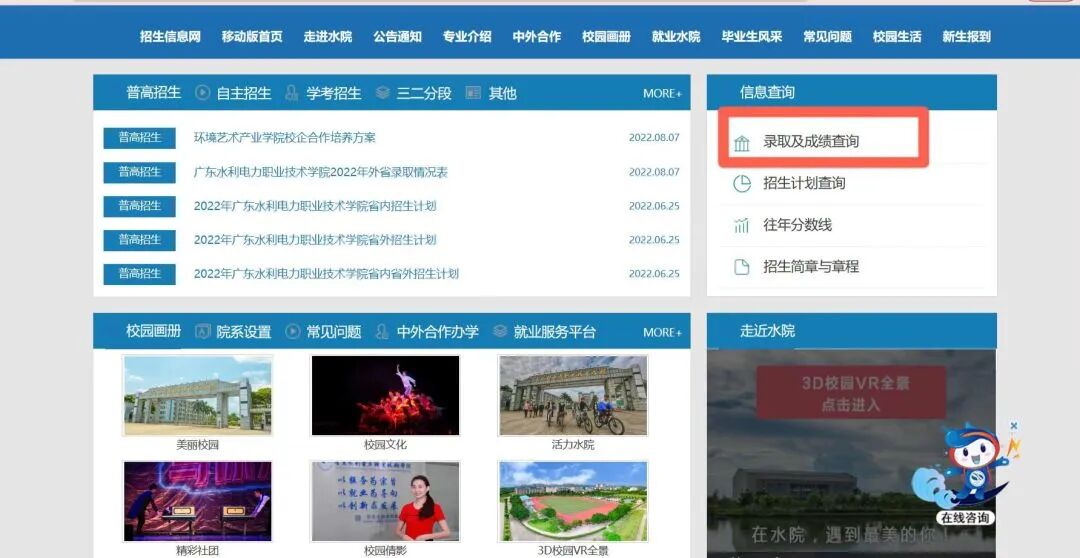
Task: Open the 校园文化 thumbnail
Action: click(x=385, y=395)
